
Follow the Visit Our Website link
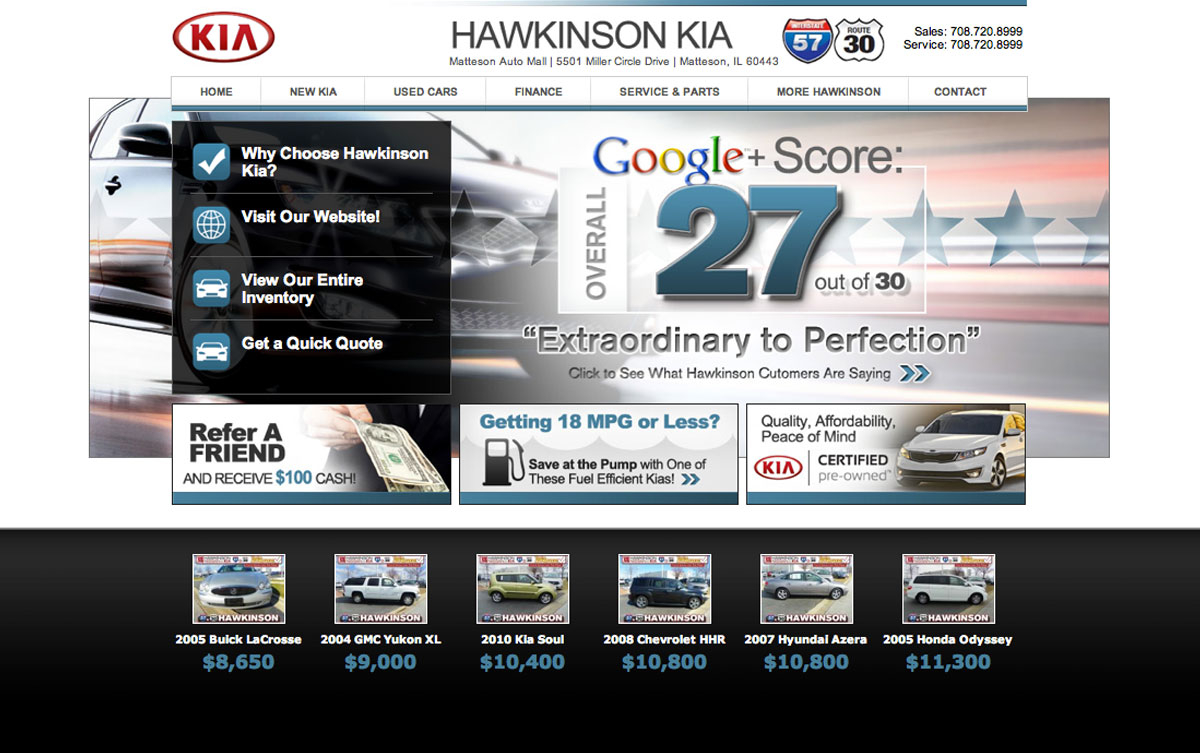(311, 217)
